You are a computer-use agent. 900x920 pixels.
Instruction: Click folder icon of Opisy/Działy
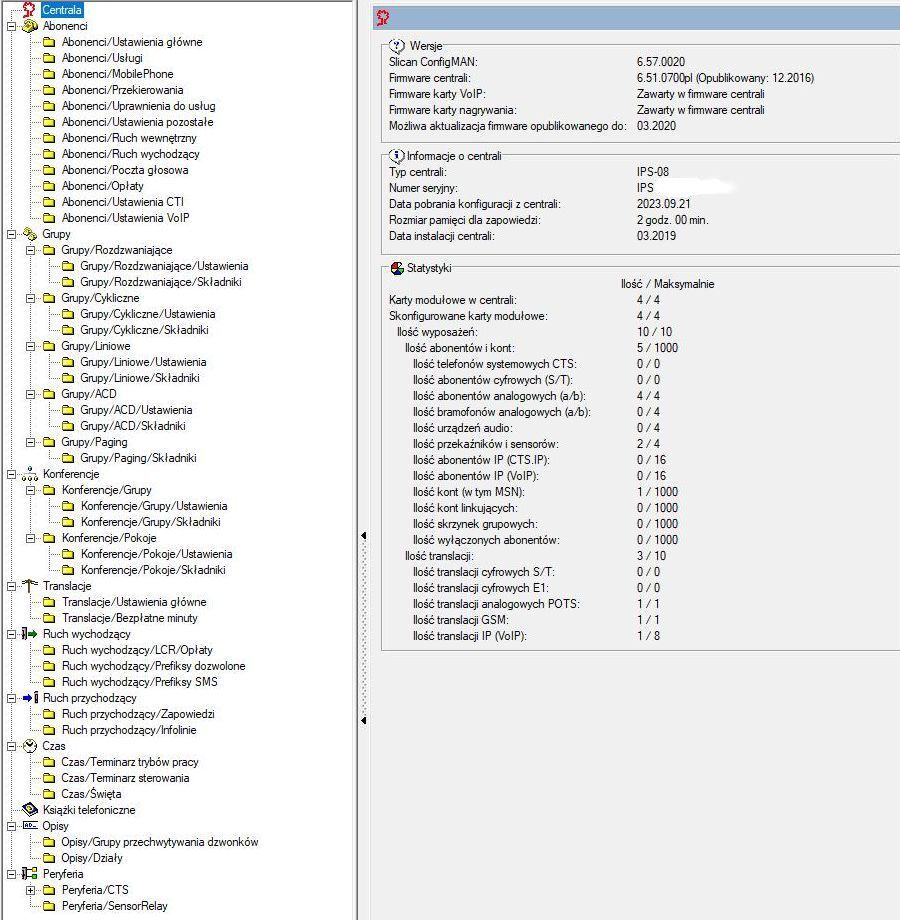[49, 858]
